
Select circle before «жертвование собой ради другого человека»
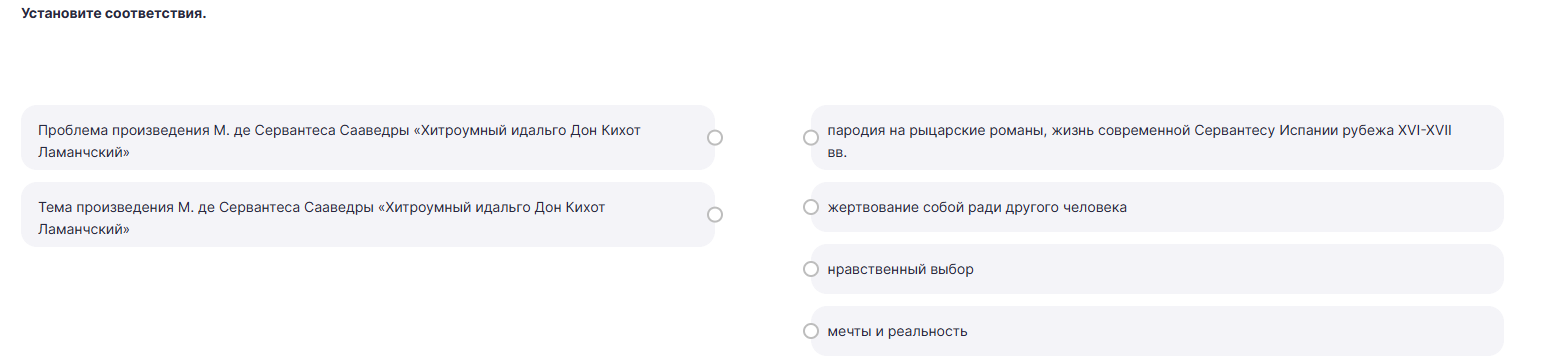(811, 207)
